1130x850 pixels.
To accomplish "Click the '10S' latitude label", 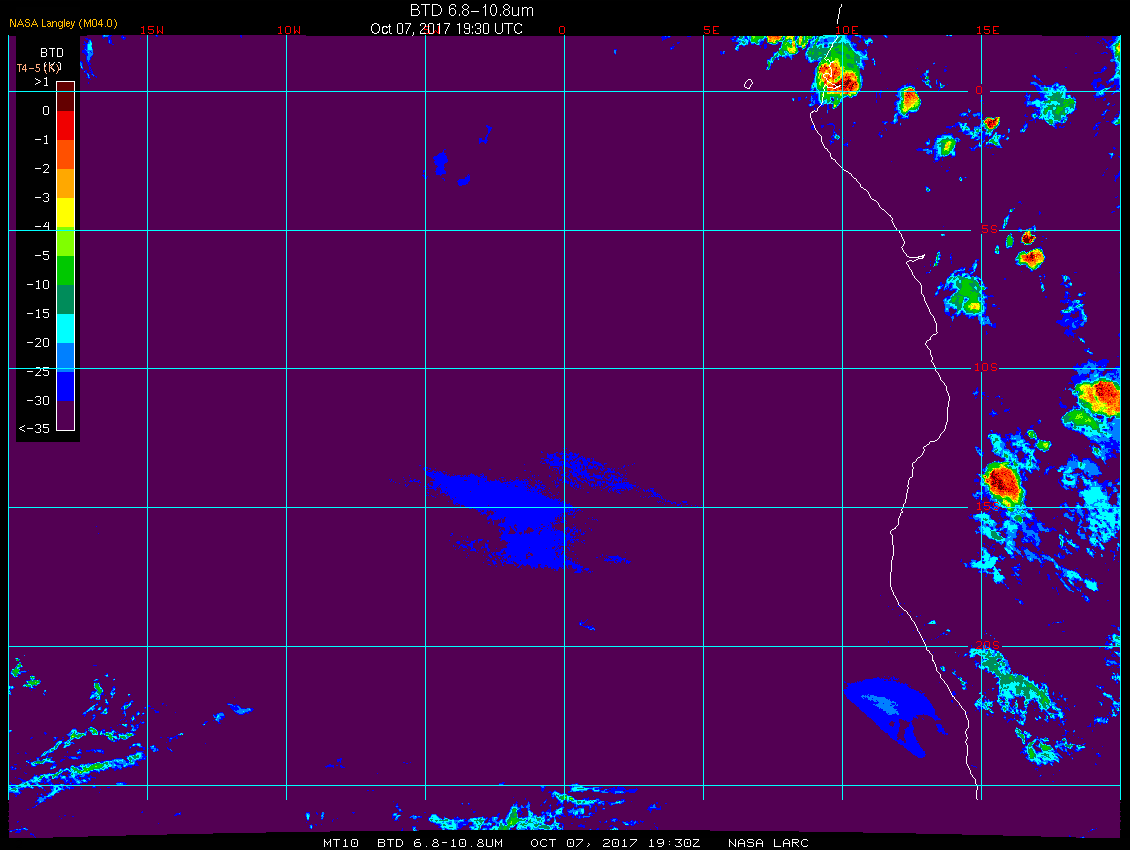I will pos(986,368).
